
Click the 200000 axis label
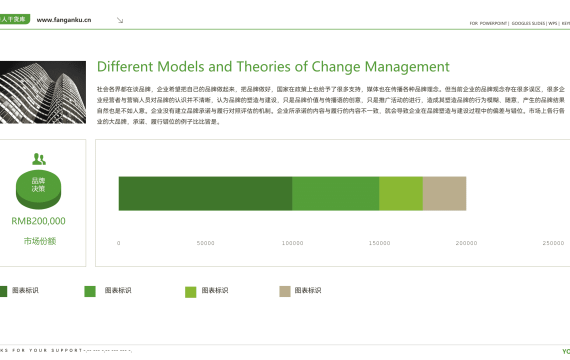coord(466,243)
